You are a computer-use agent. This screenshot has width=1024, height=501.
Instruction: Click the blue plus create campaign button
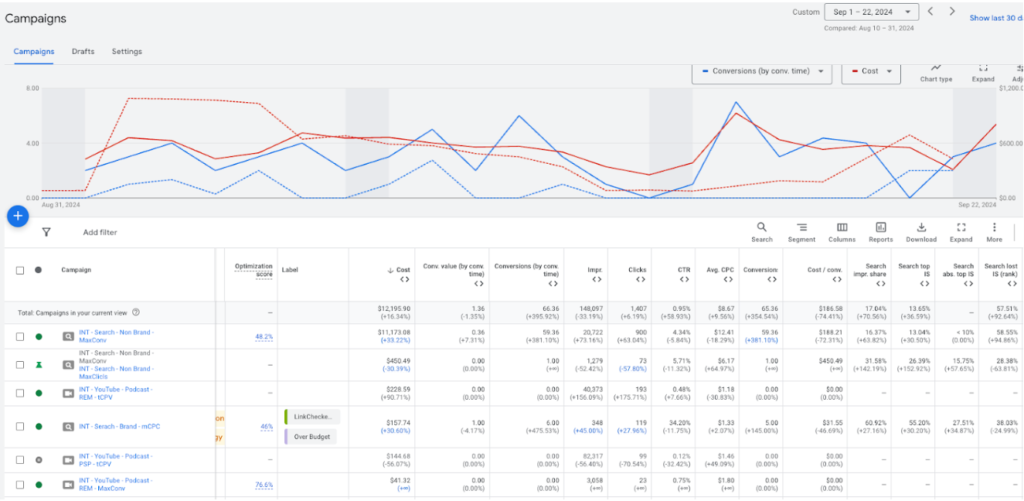click(17, 215)
